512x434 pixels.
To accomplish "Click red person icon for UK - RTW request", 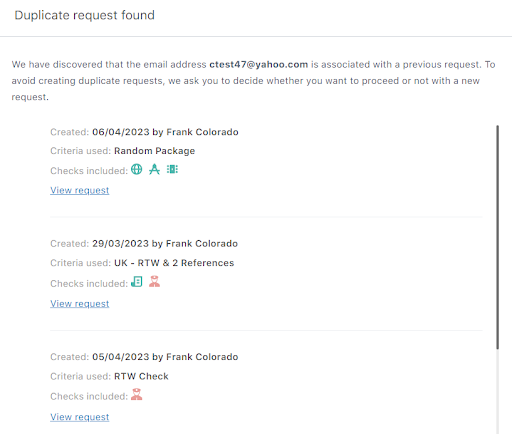I will [x=154, y=282].
